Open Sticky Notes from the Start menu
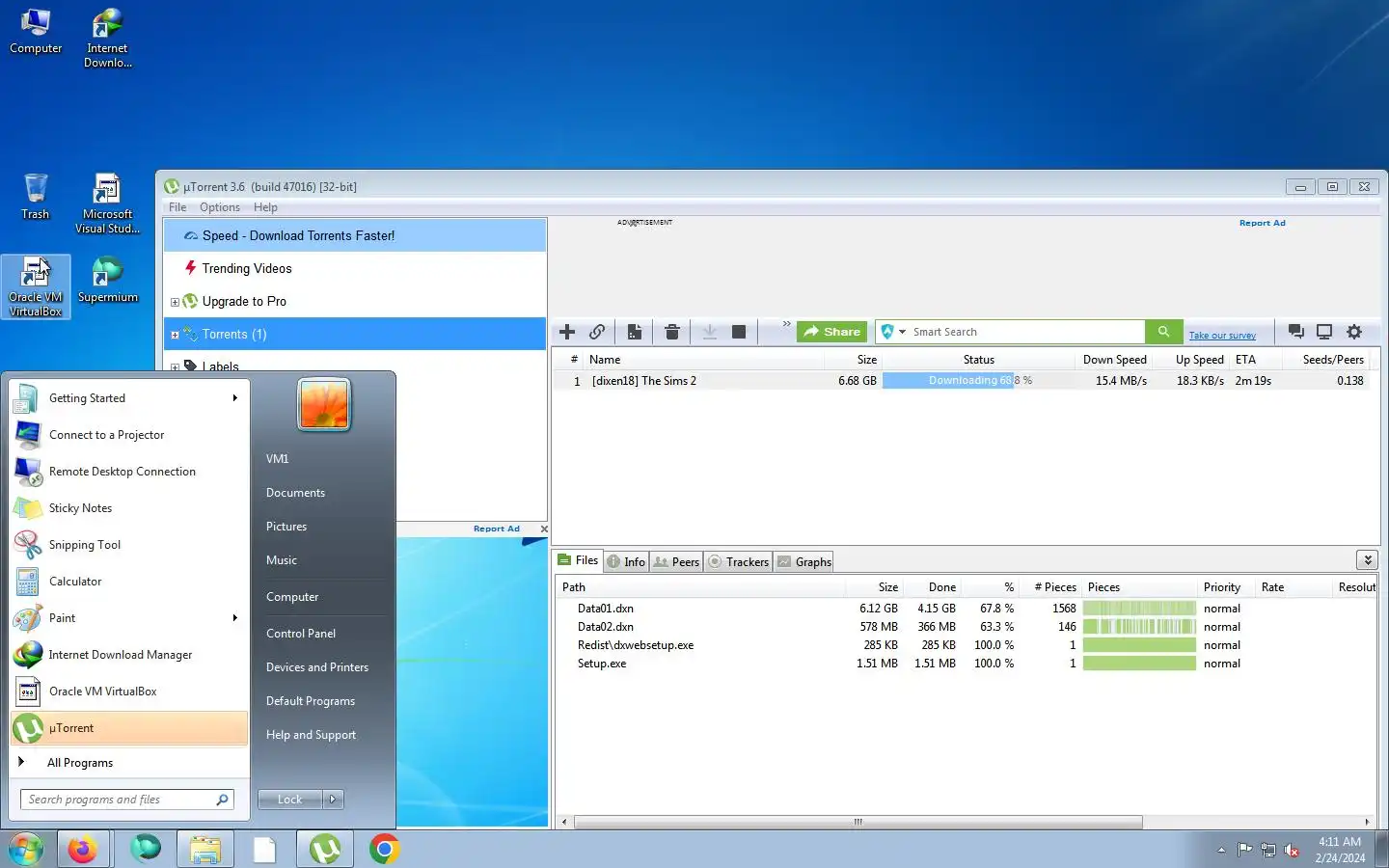Image resolution: width=1389 pixels, height=868 pixels. (129, 508)
